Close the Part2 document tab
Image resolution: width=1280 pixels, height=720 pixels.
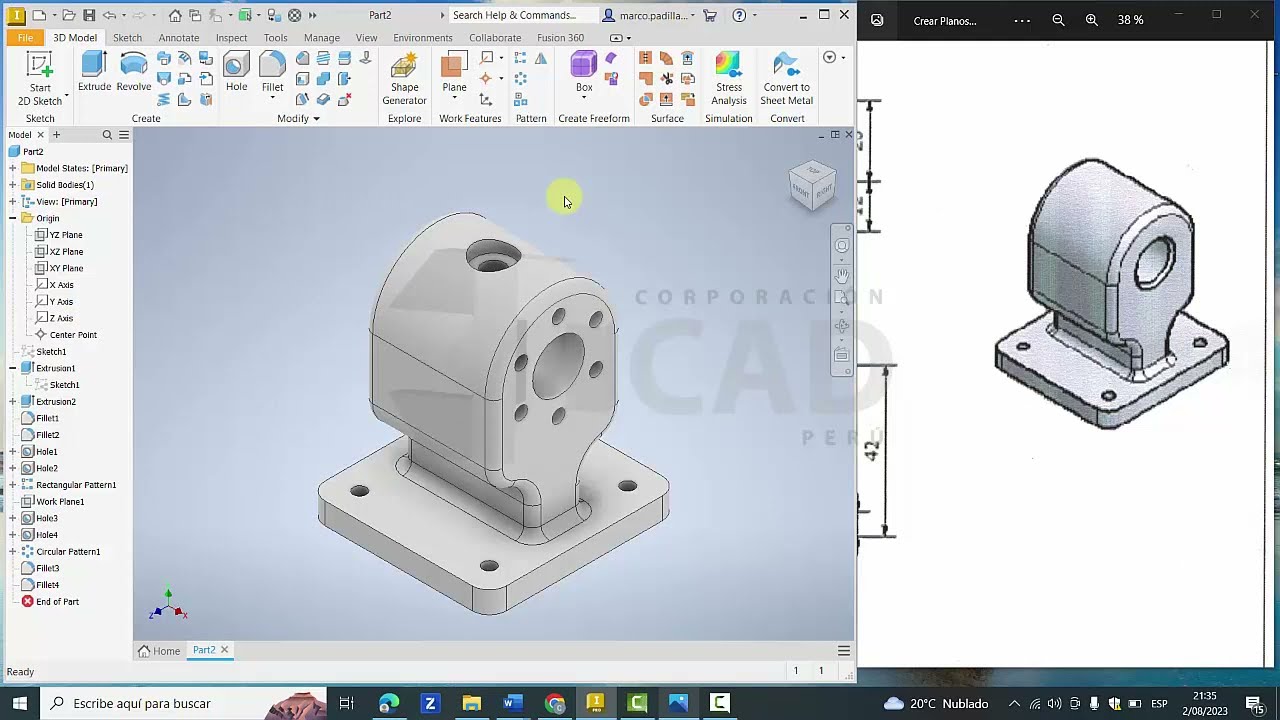click(224, 650)
